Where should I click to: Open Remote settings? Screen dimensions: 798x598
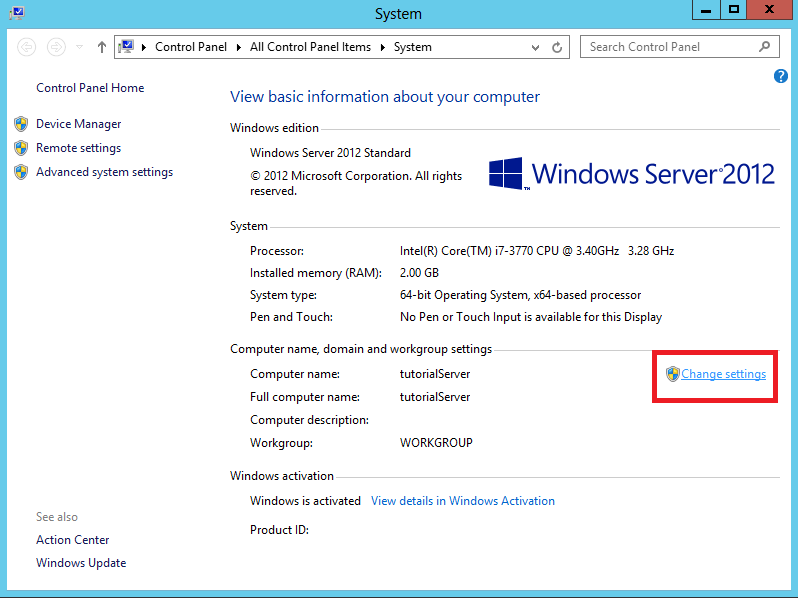tap(78, 148)
